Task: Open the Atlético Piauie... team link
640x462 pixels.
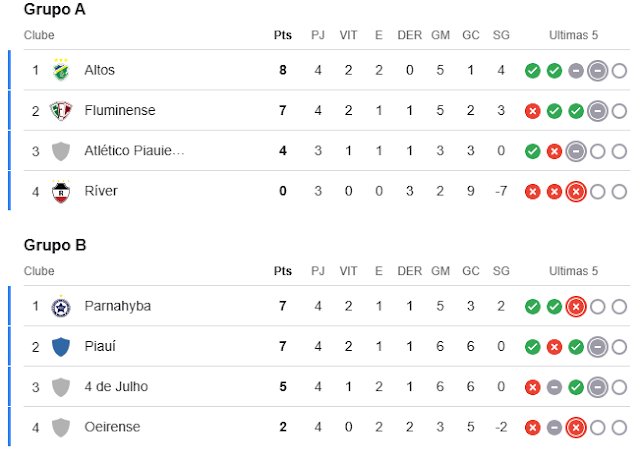Action: click(x=135, y=151)
